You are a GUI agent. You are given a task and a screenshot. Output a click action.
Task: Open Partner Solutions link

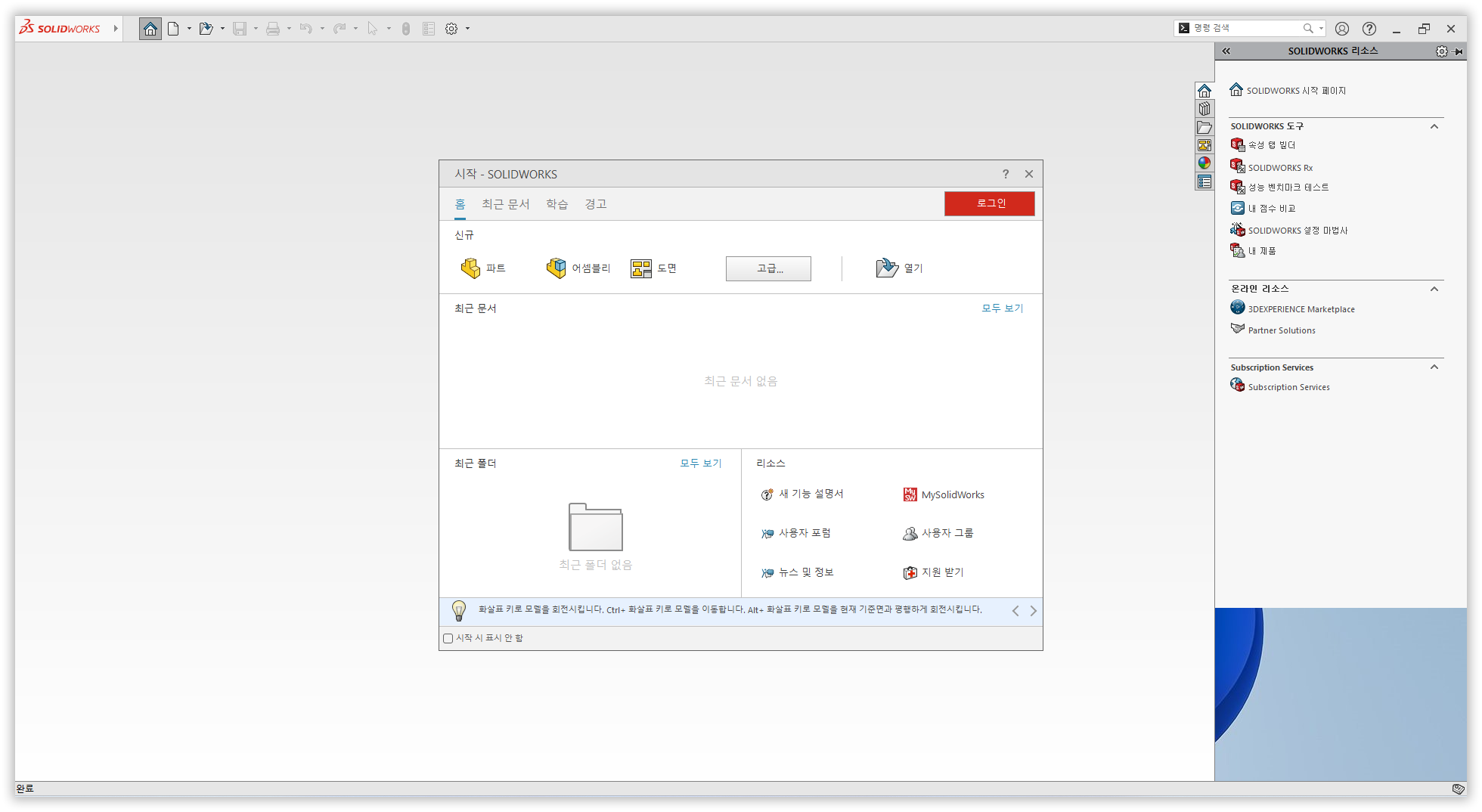[x=1273, y=330]
